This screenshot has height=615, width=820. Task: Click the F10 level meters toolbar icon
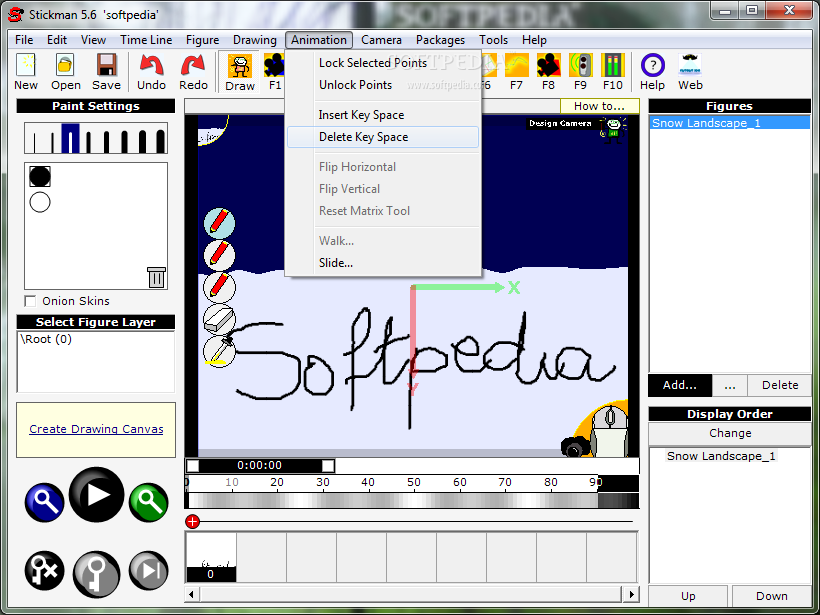coord(612,71)
